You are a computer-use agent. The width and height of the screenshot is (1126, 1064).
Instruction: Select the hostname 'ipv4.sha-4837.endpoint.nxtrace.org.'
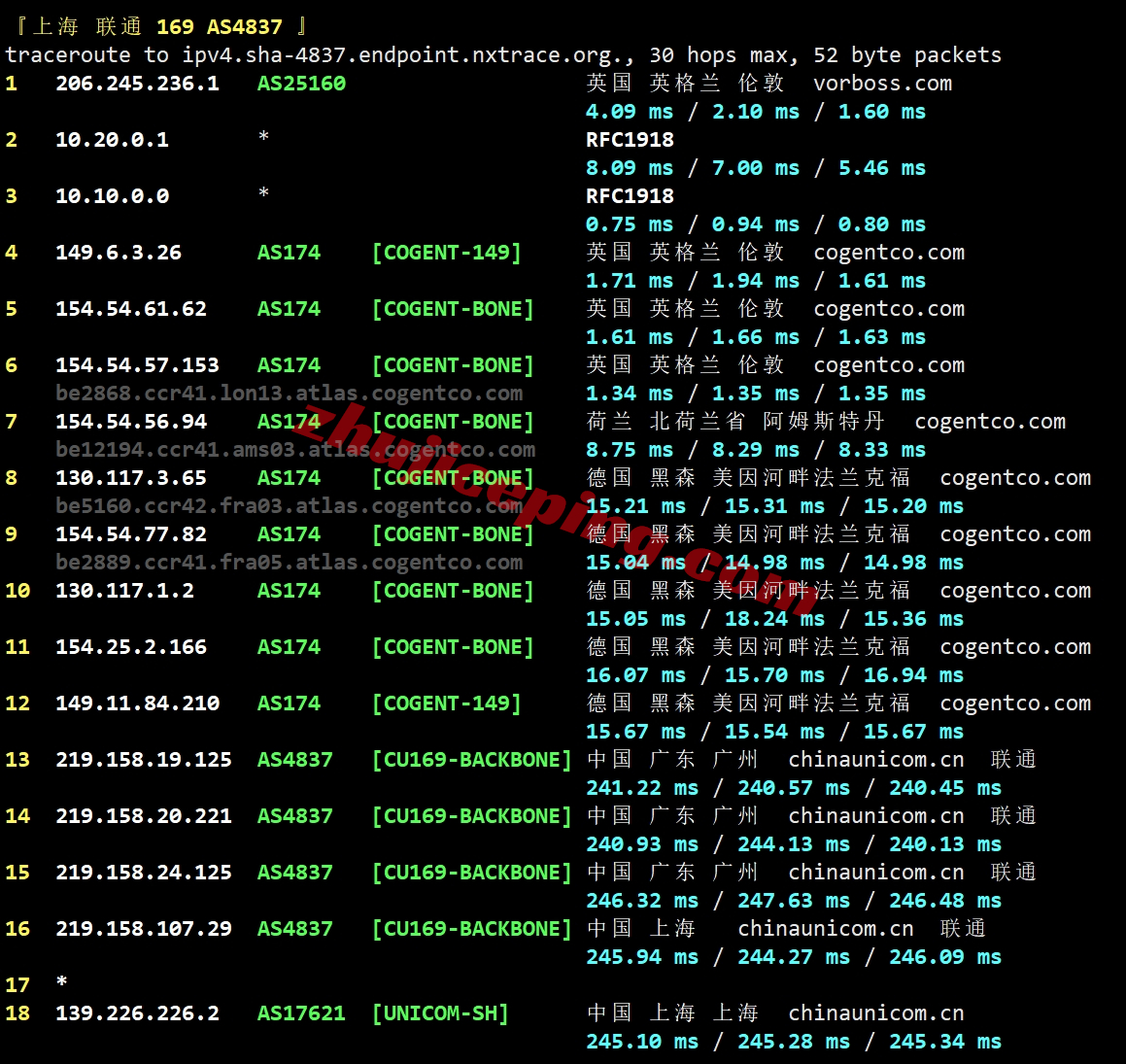pos(408,55)
